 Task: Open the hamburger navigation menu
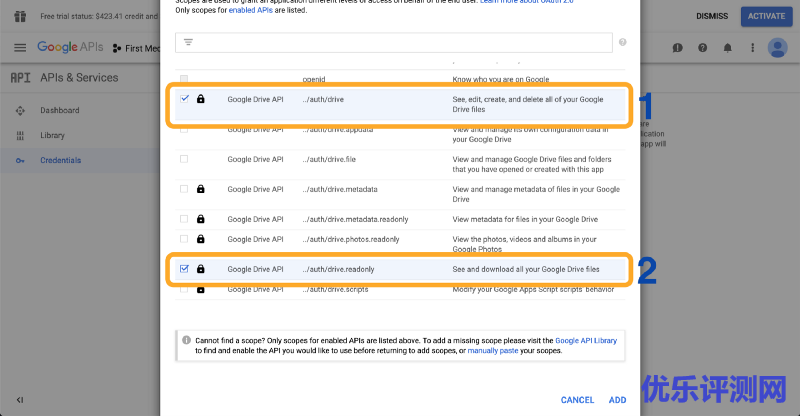click(20, 47)
